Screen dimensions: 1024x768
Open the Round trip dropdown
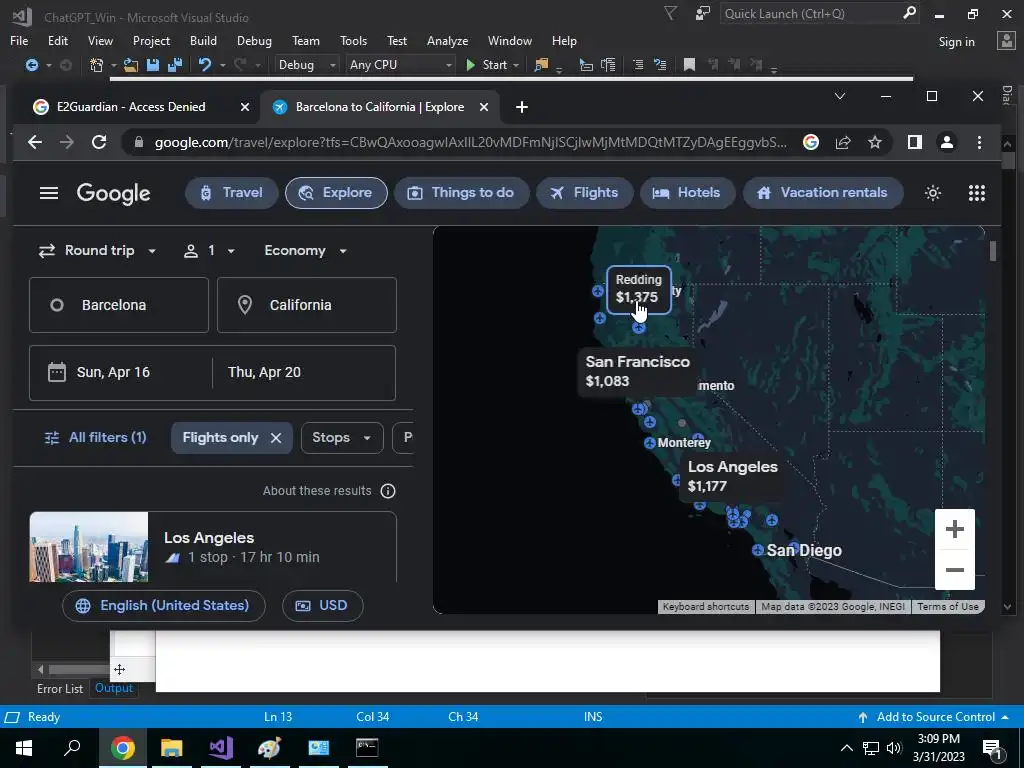[98, 251]
